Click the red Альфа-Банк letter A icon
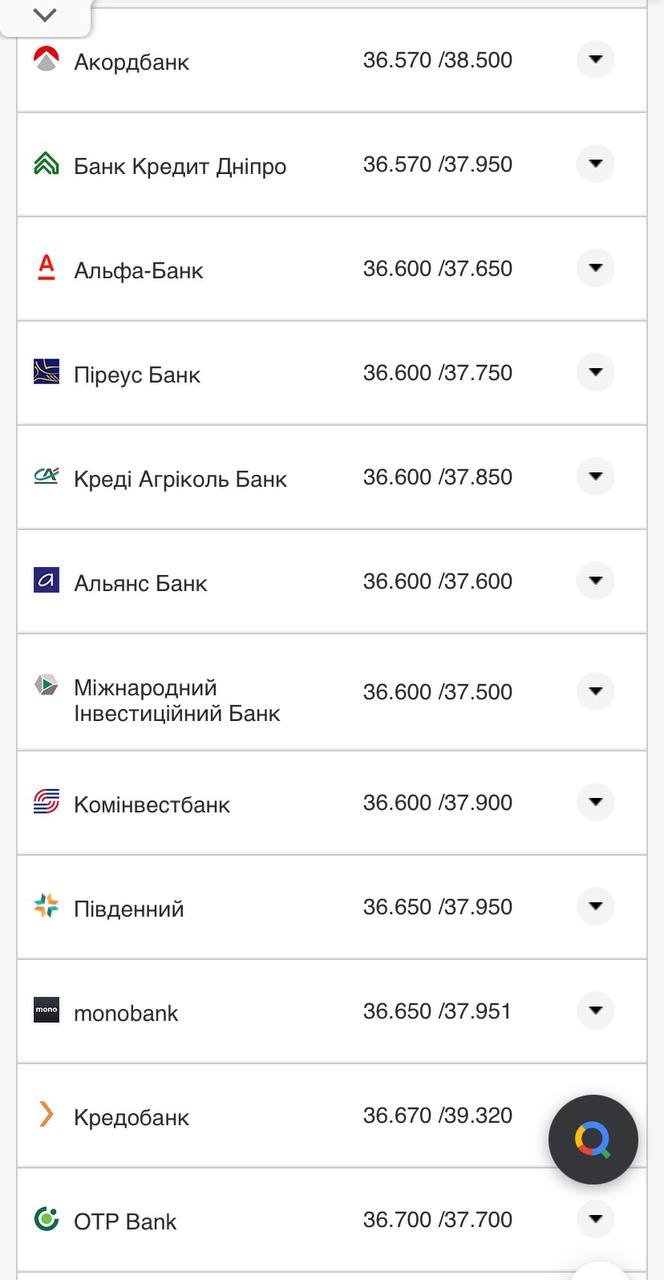 click(x=44, y=268)
